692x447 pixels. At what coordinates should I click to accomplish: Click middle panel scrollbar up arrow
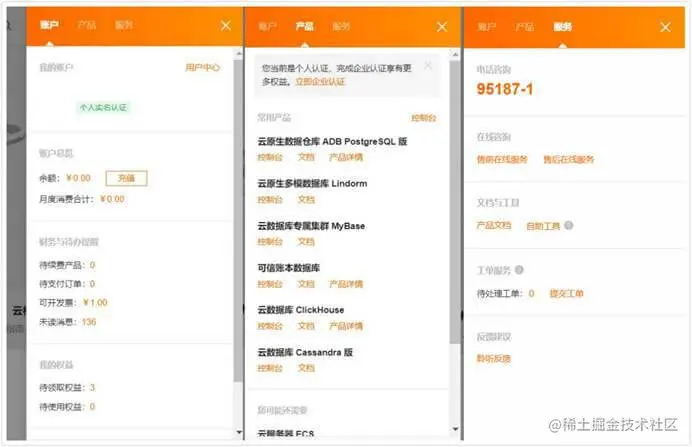click(455, 54)
